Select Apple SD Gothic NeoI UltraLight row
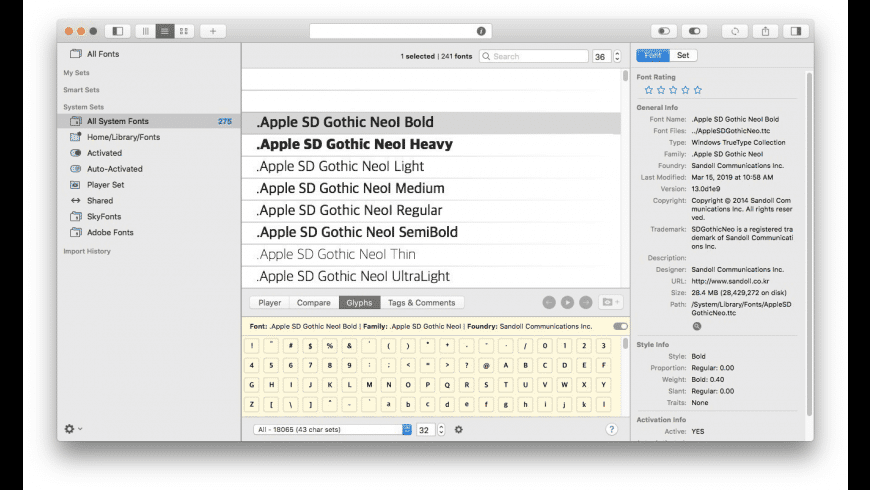870x490 pixels. [431, 276]
